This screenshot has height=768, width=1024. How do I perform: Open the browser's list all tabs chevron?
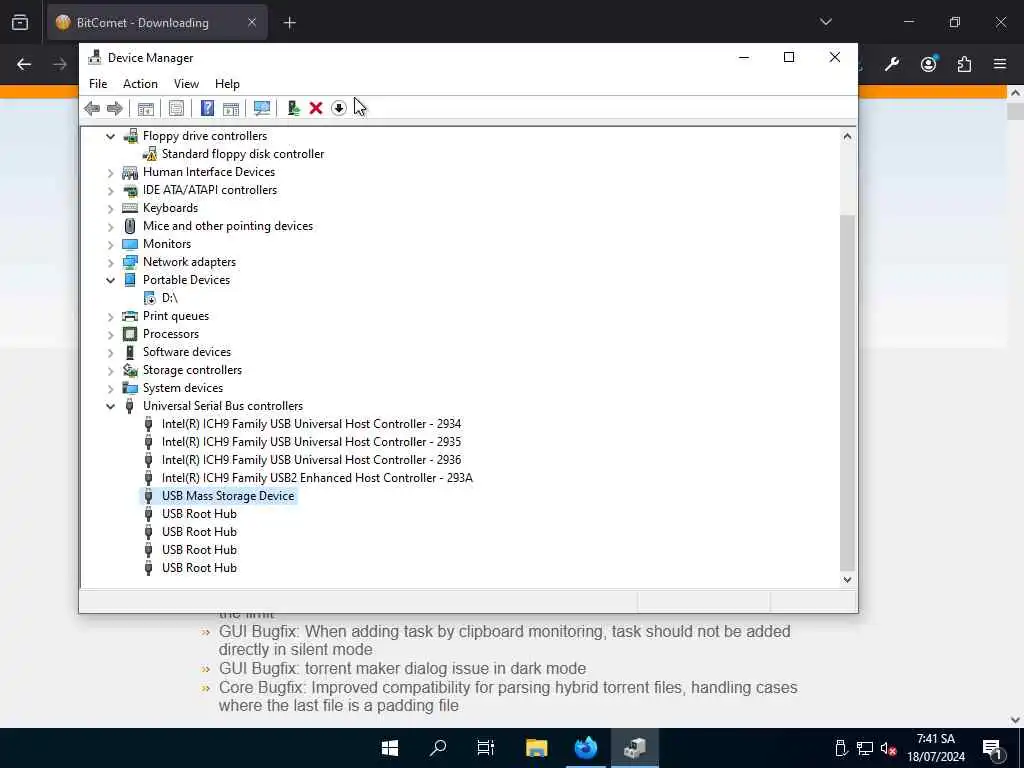point(825,22)
